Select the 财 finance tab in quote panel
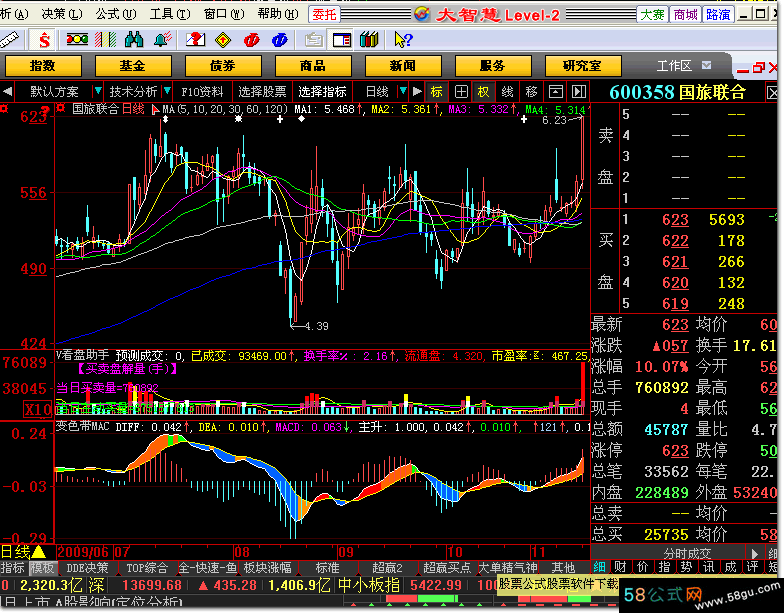The height and width of the screenshot is (613, 784). (620, 566)
